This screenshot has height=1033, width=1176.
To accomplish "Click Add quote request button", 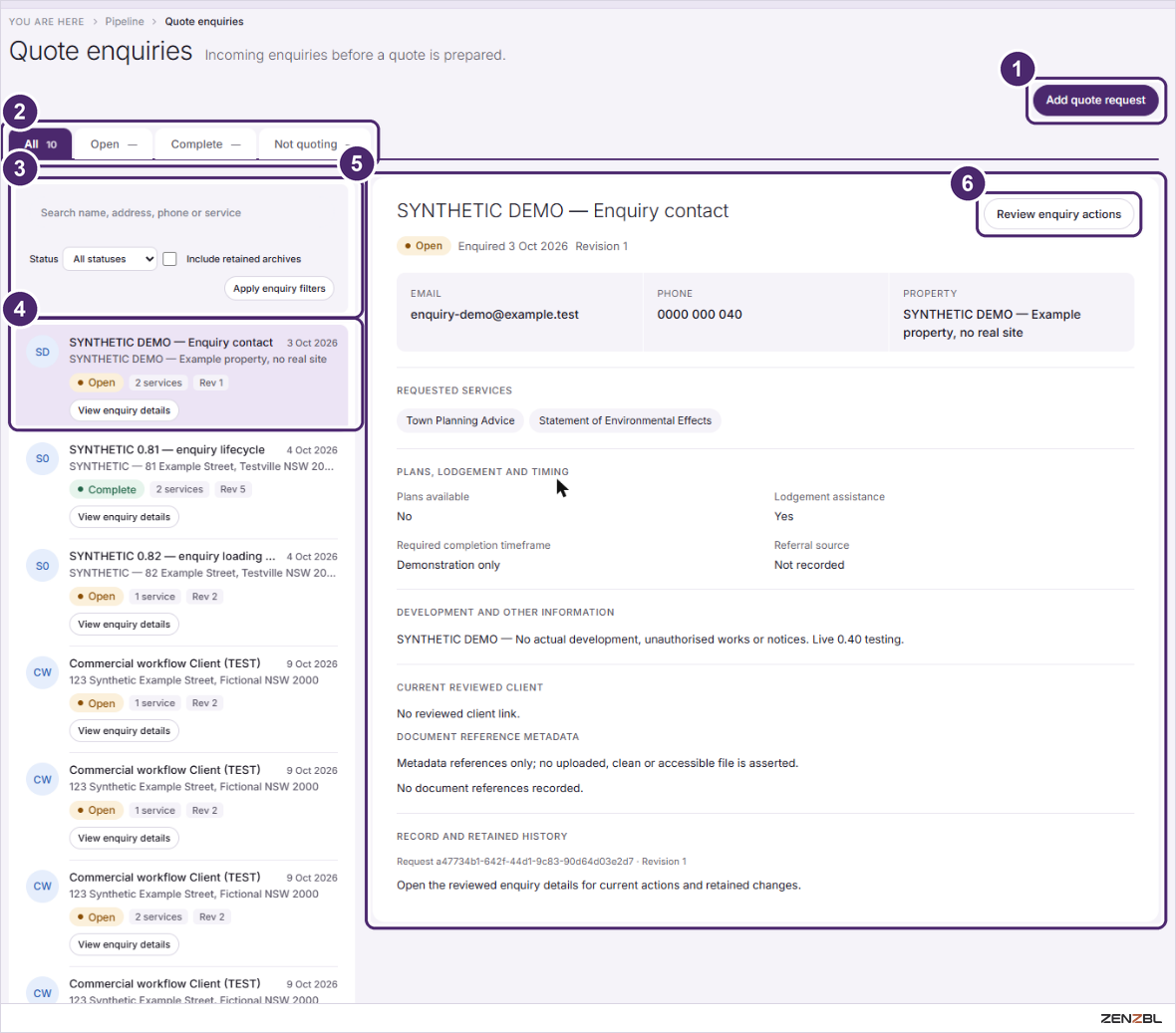I will (1095, 100).
